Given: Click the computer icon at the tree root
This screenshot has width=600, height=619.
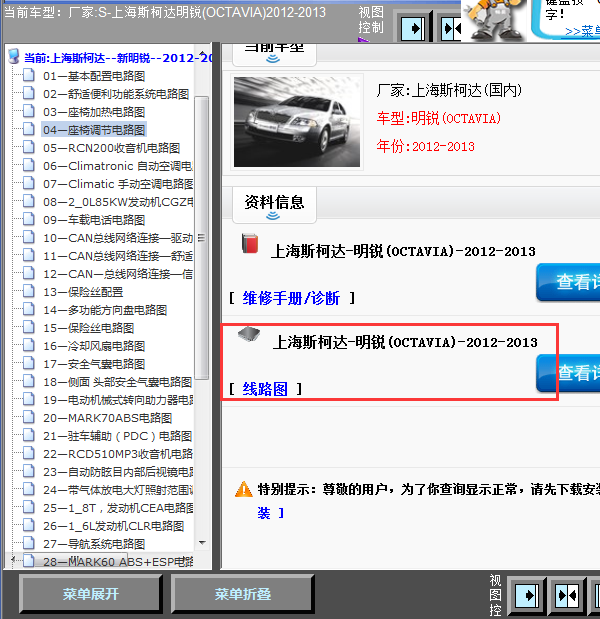Looking at the screenshot, I should click(x=14, y=56).
